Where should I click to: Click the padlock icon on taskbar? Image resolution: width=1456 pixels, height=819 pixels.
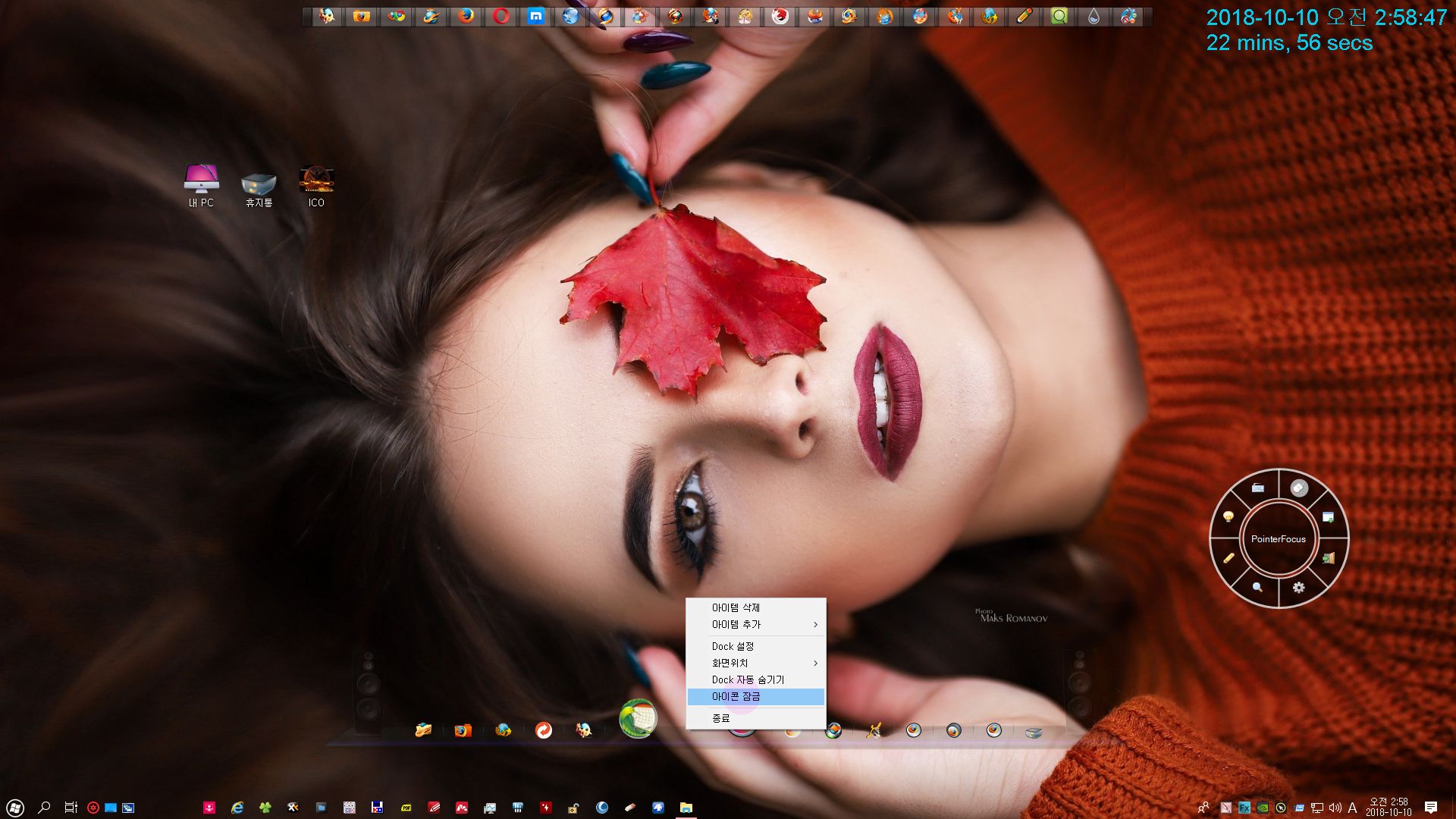pyautogui.click(x=573, y=808)
